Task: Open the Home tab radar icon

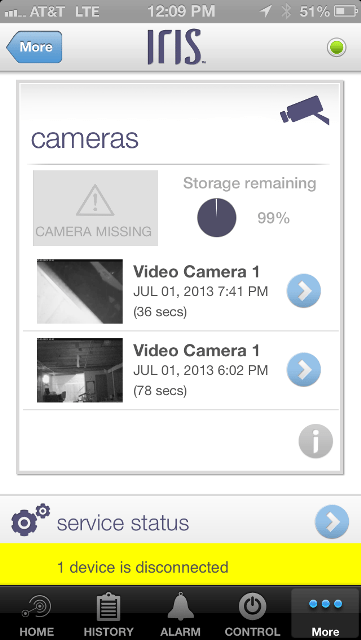Action: [x=37, y=607]
